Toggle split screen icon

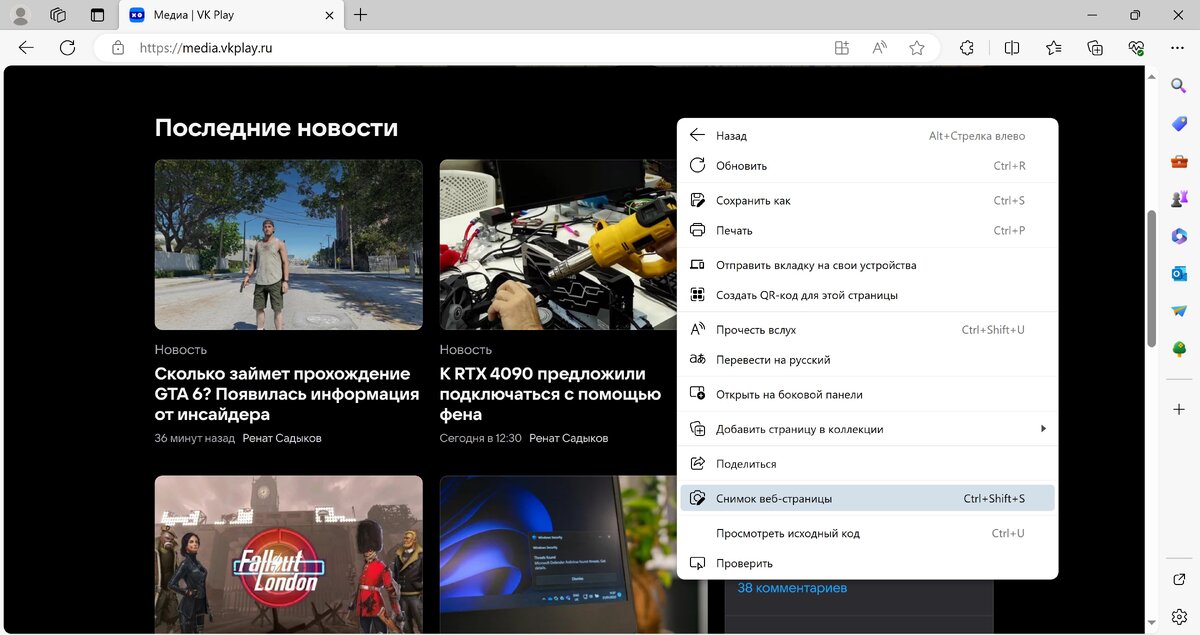click(1012, 47)
